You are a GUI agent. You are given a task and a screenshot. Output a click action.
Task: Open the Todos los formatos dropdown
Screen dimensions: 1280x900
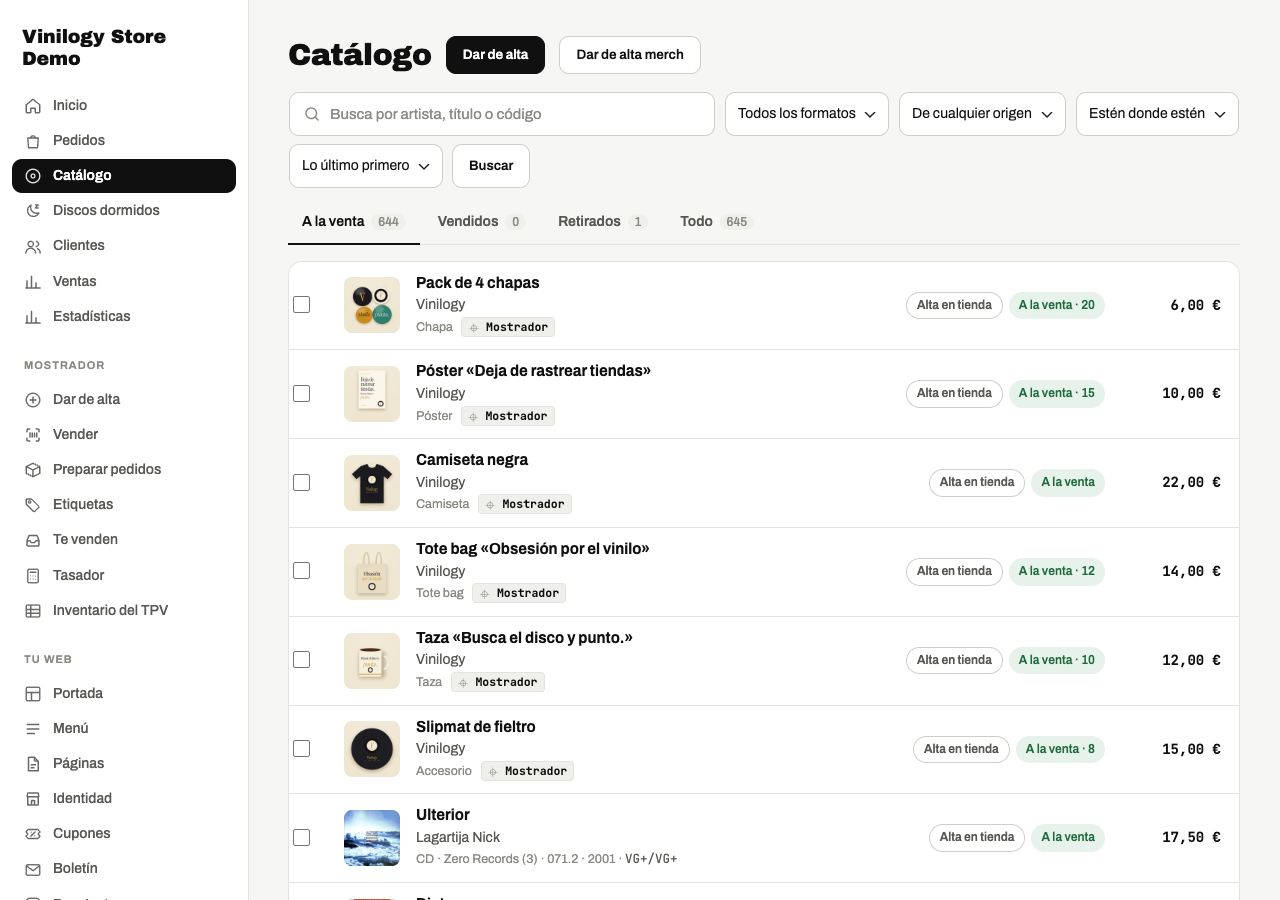click(807, 114)
